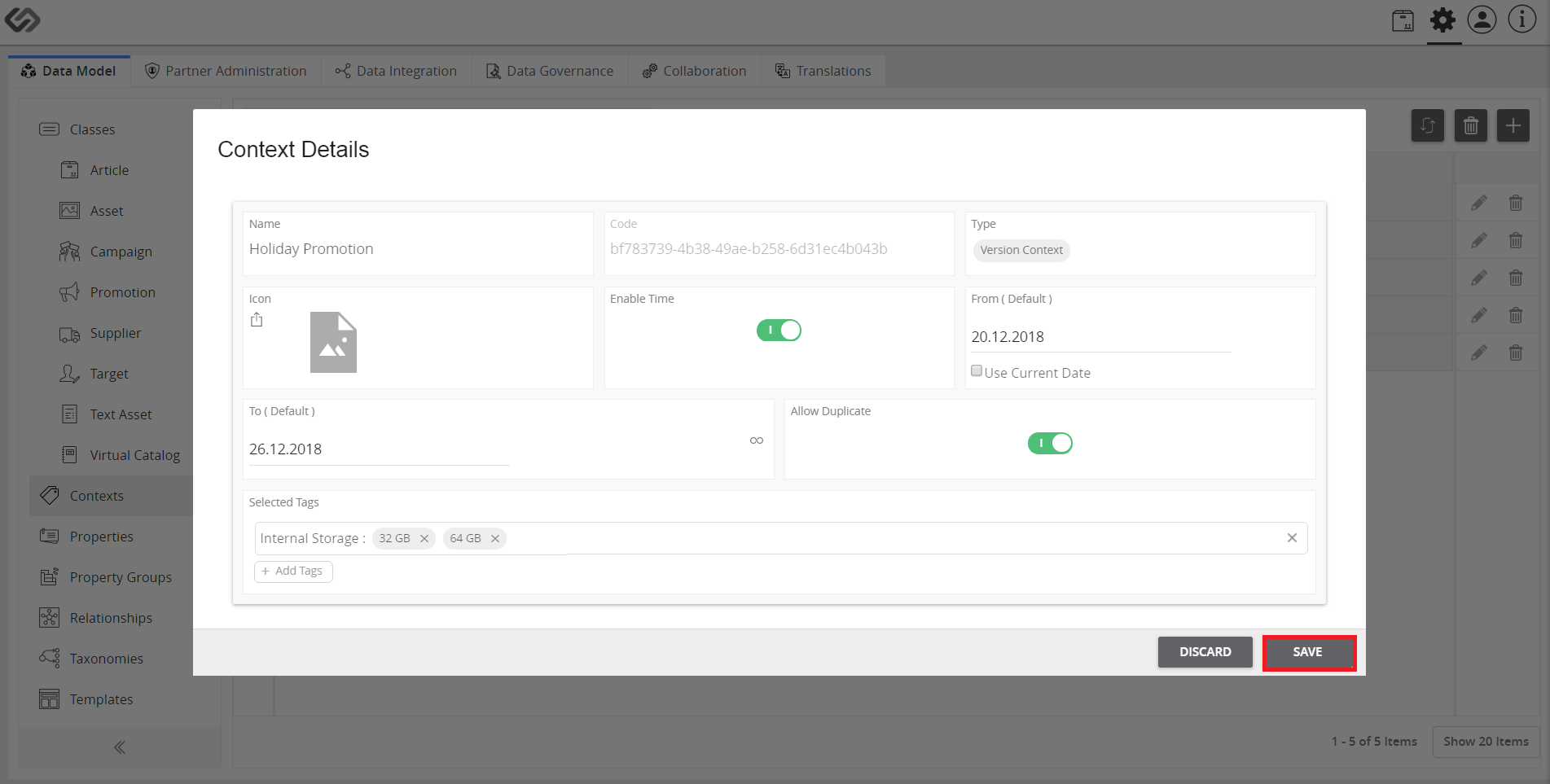Open the Show 20 Items dropdown

(1486, 741)
